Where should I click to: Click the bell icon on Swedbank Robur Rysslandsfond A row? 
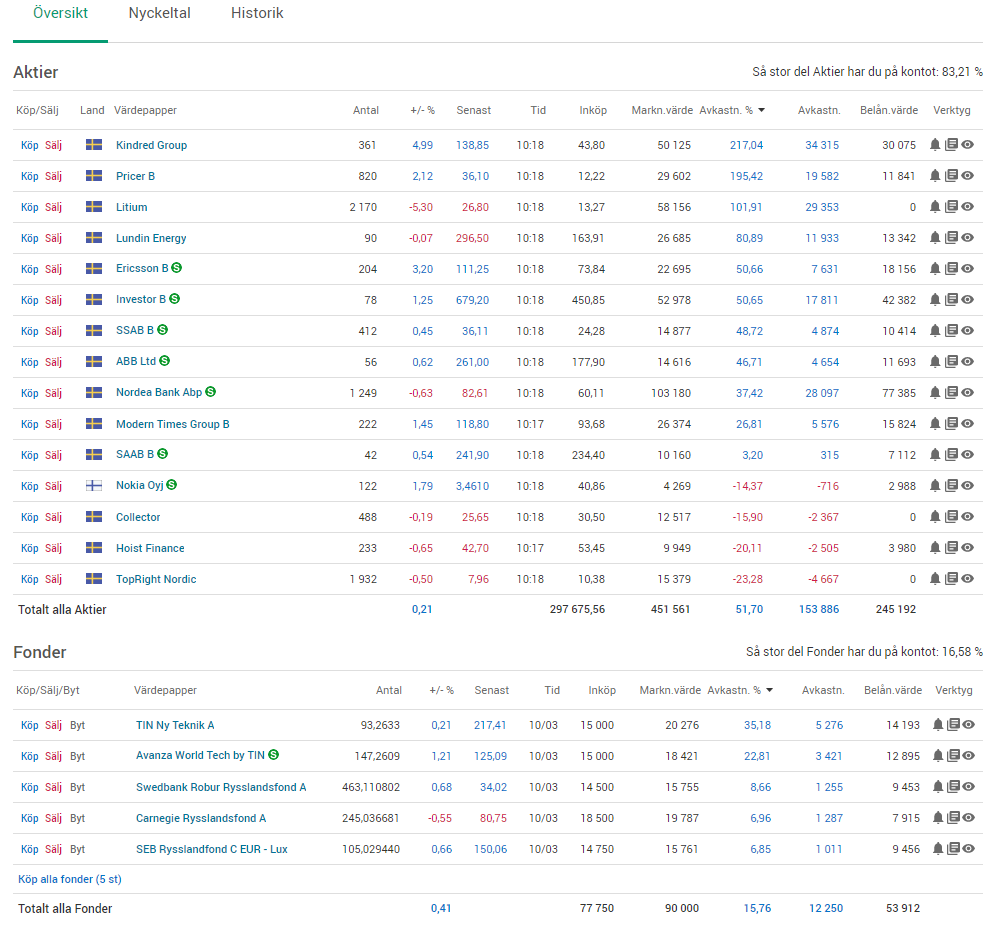(x=938, y=787)
